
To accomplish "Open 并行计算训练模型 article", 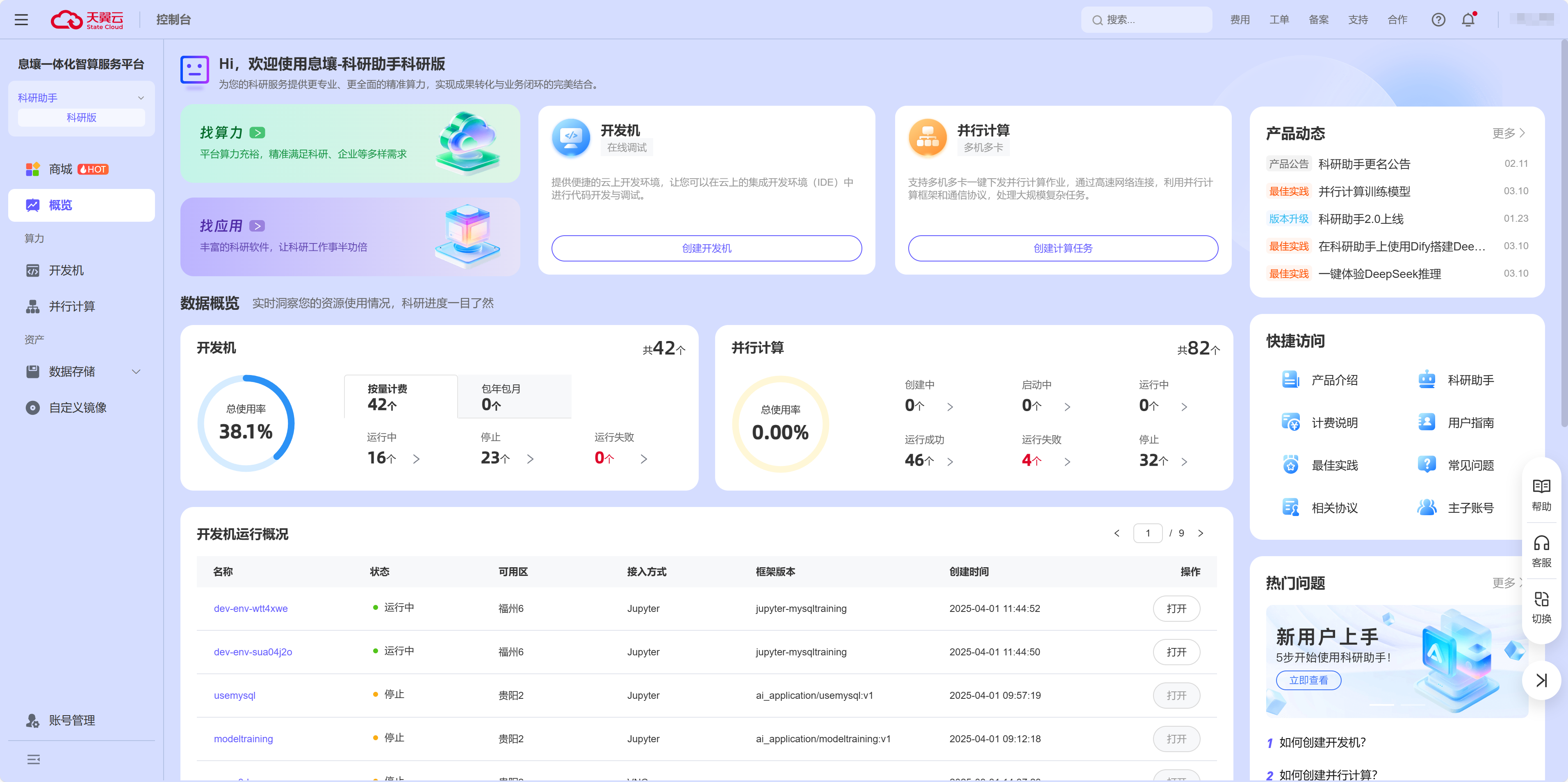I will (x=1363, y=191).
